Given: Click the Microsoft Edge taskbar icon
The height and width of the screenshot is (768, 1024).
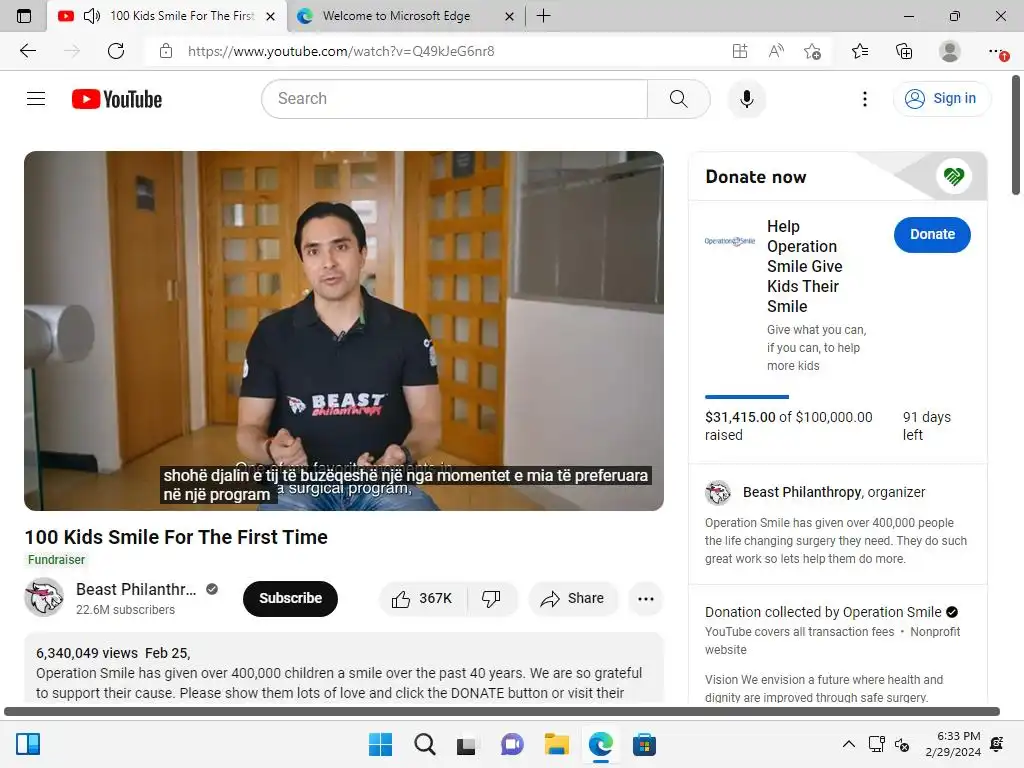Looking at the screenshot, I should tap(600, 744).
